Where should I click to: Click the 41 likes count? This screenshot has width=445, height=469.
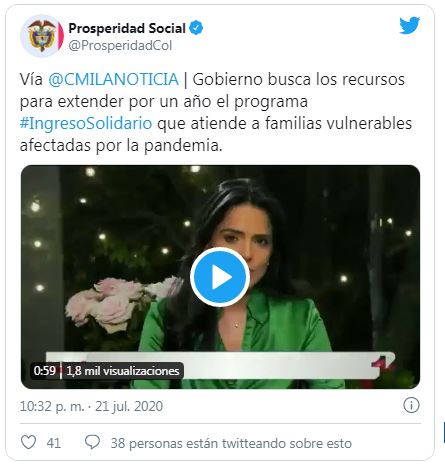[54, 443]
